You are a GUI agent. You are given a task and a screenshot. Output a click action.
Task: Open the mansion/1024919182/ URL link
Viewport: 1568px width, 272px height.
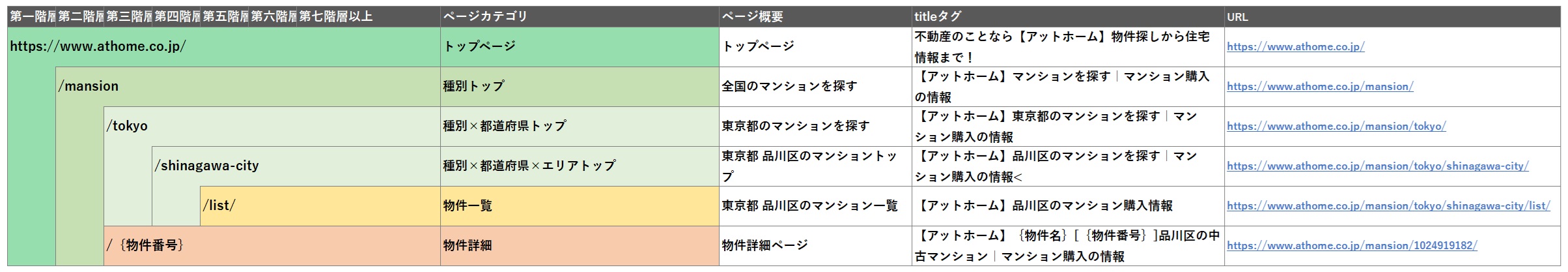pyautogui.click(x=1352, y=246)
